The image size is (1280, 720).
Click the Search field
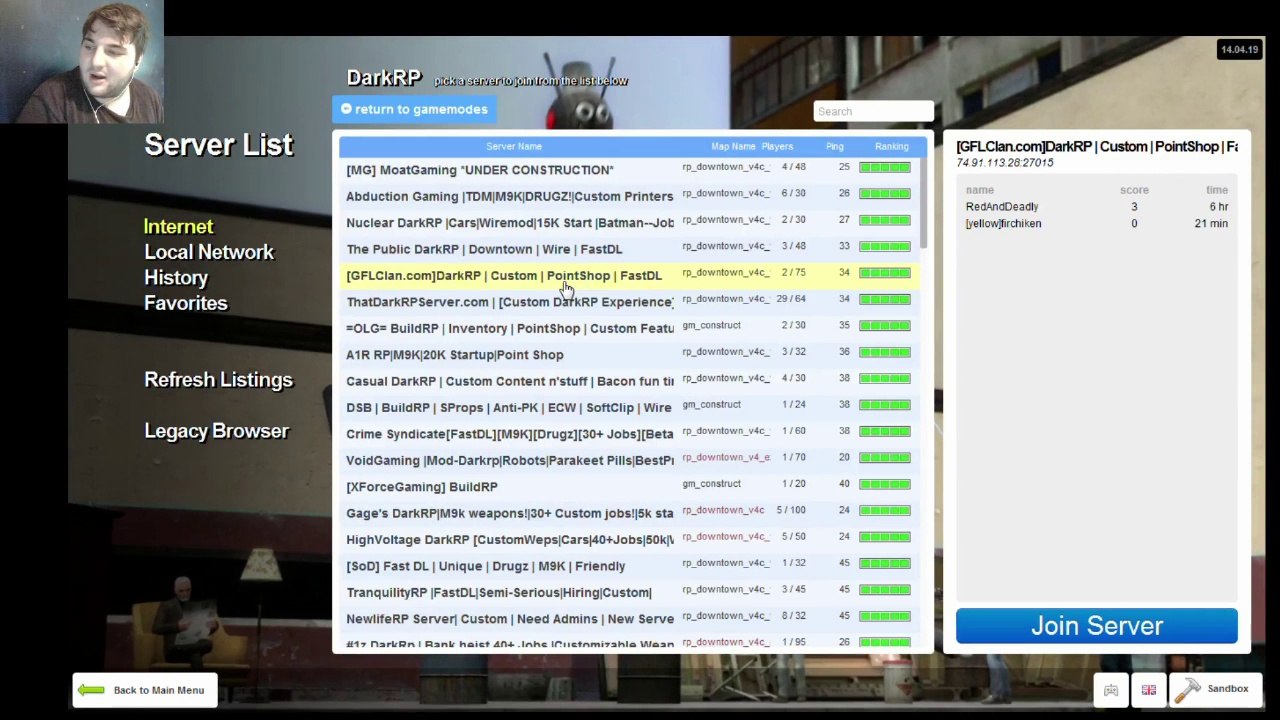coord(873,111)
